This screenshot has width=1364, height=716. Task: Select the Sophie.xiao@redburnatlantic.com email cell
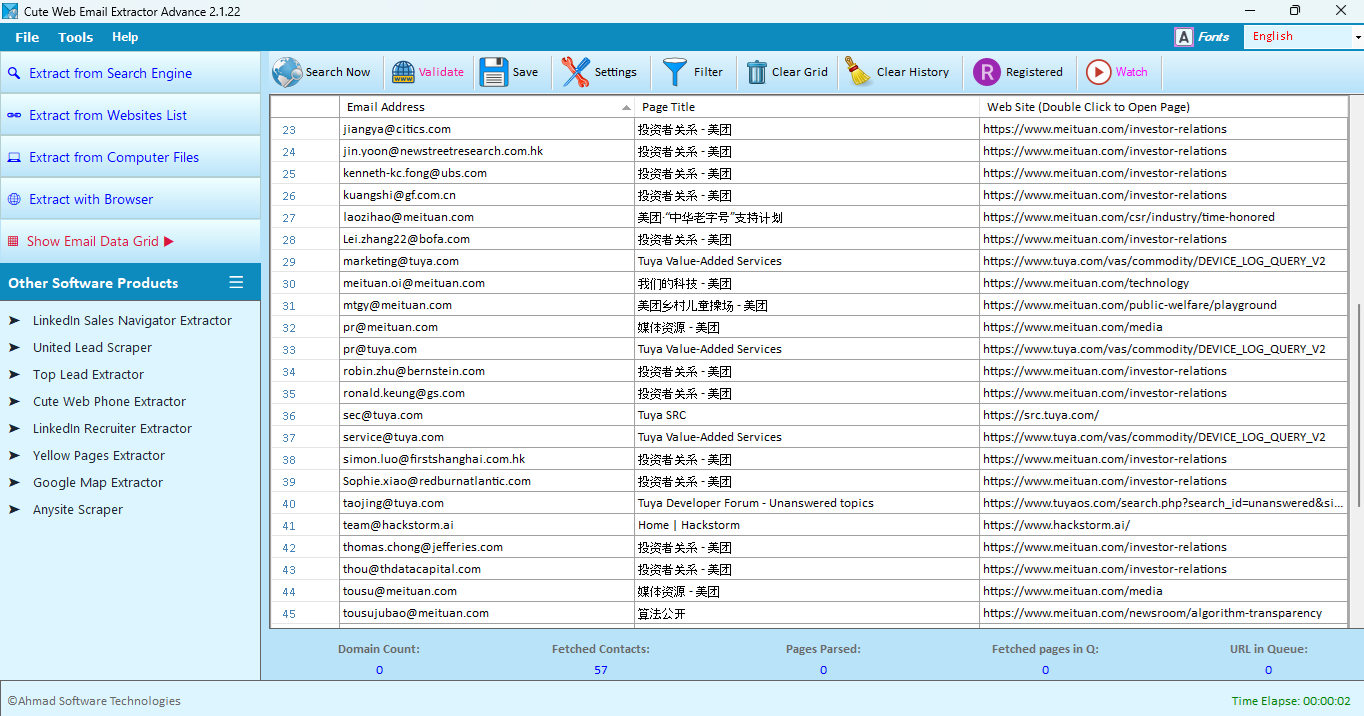coord(487,481)
